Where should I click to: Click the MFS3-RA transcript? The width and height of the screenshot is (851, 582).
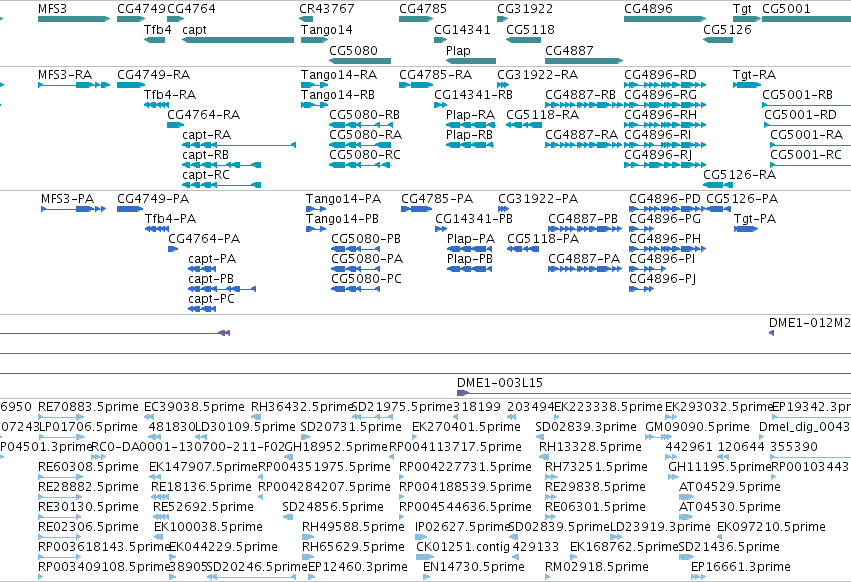[74, 85]
